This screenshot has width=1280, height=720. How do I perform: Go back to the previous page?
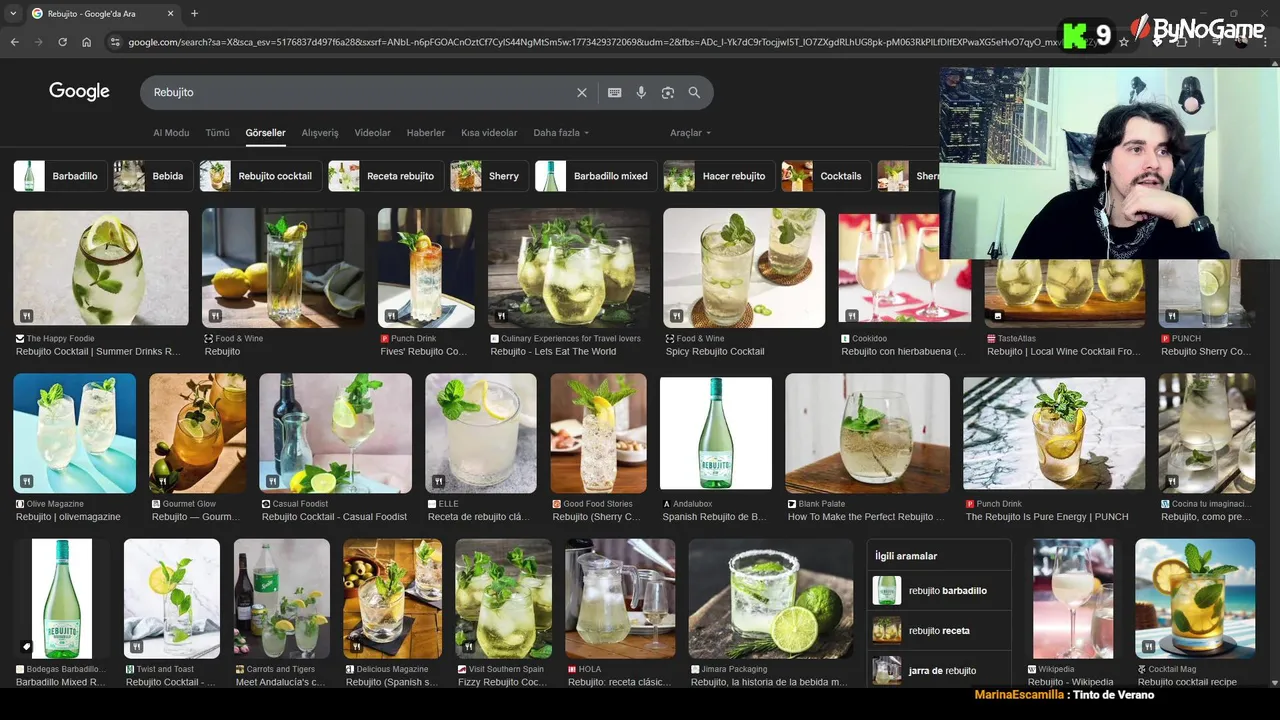click(x=14, y=42)
